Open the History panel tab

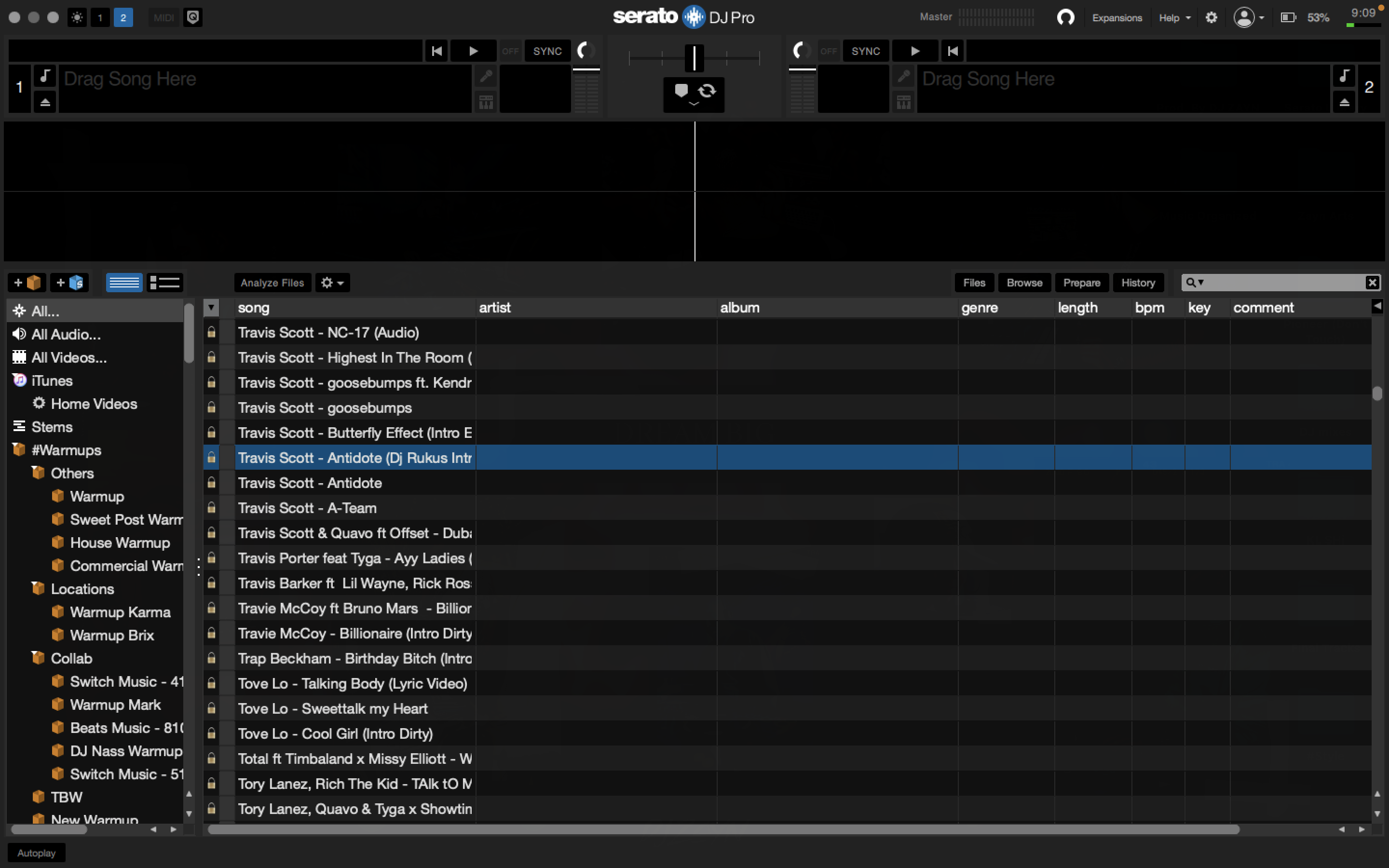click(x=1138, y=283)
